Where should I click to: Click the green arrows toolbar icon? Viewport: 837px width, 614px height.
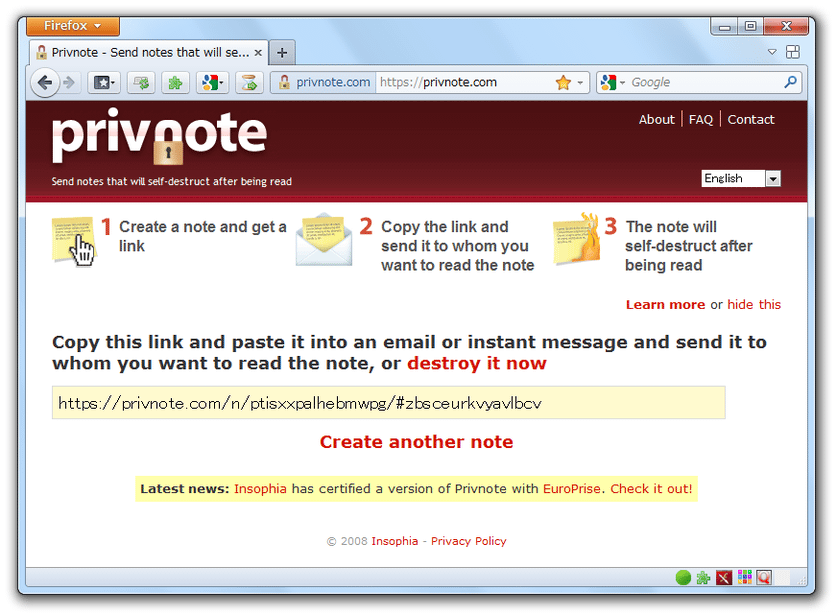tap(141, 83)
